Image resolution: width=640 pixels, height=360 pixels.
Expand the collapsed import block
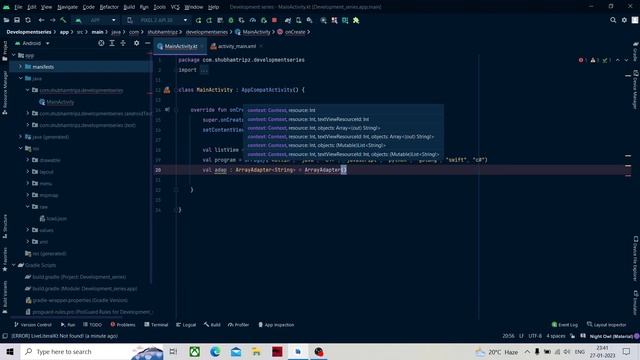click(204, 70)
